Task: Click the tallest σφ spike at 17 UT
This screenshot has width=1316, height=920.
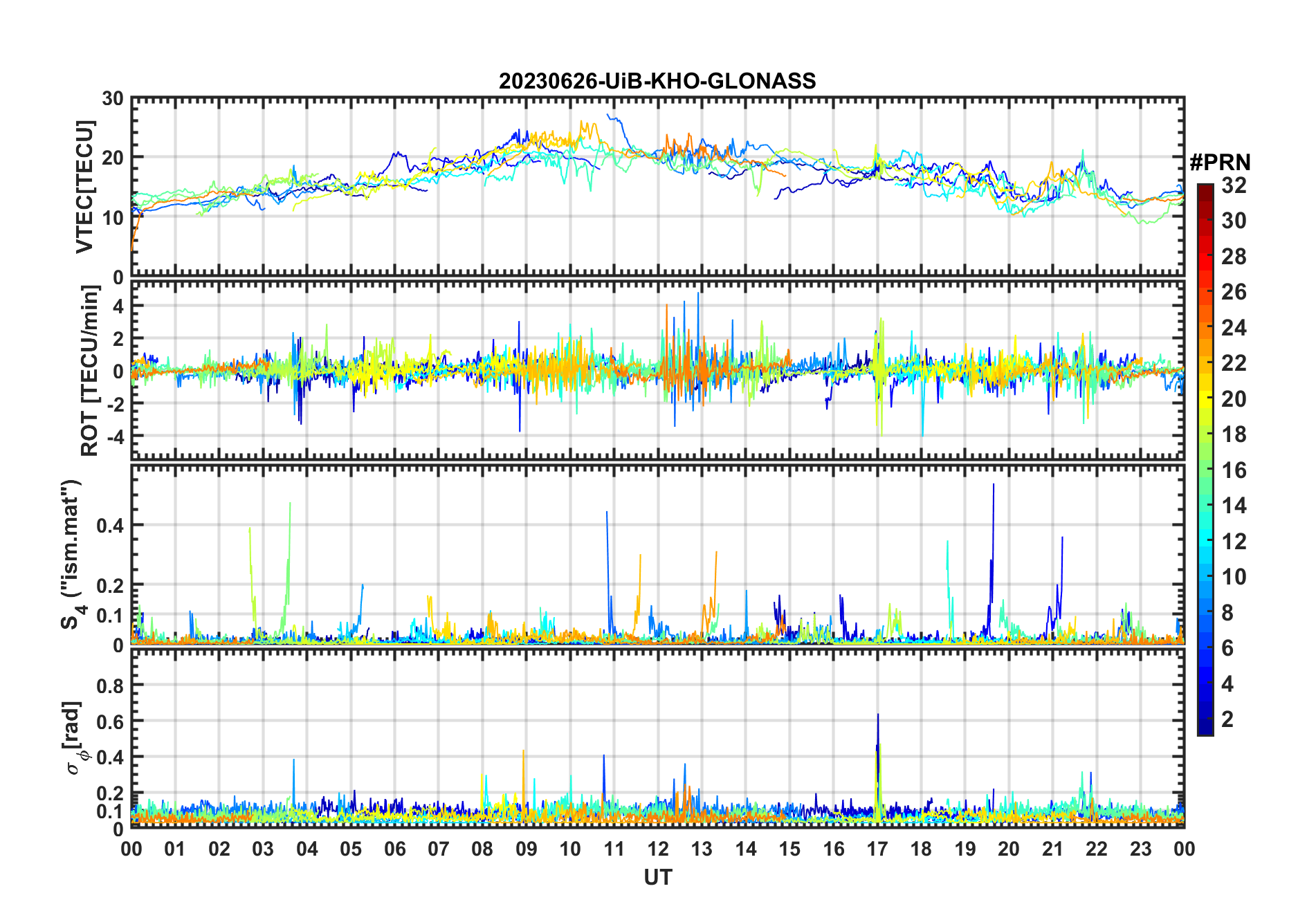Action: pyautogui.click(x=878, y=716)
